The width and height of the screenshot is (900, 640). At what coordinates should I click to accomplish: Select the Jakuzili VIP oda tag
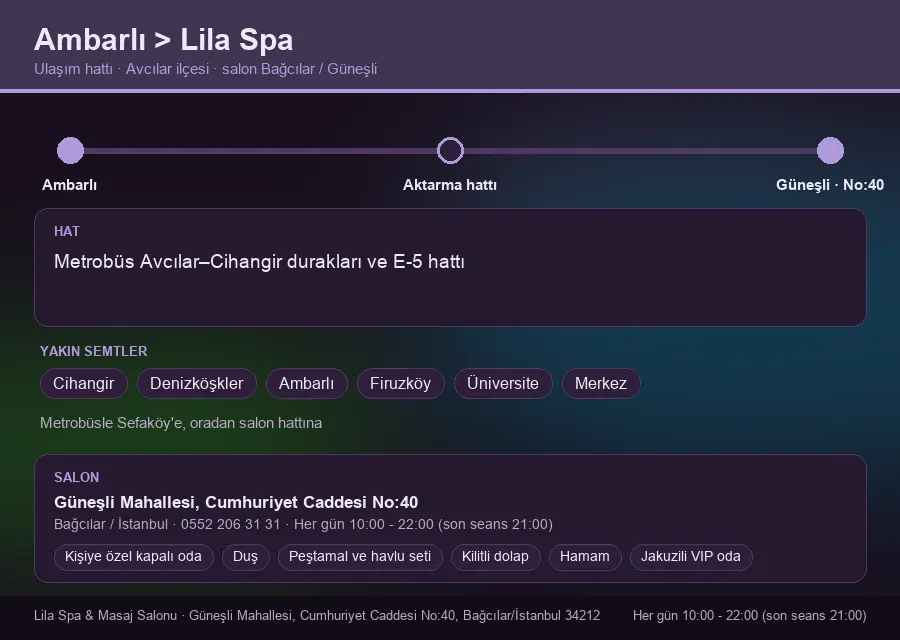click(691, 557)
